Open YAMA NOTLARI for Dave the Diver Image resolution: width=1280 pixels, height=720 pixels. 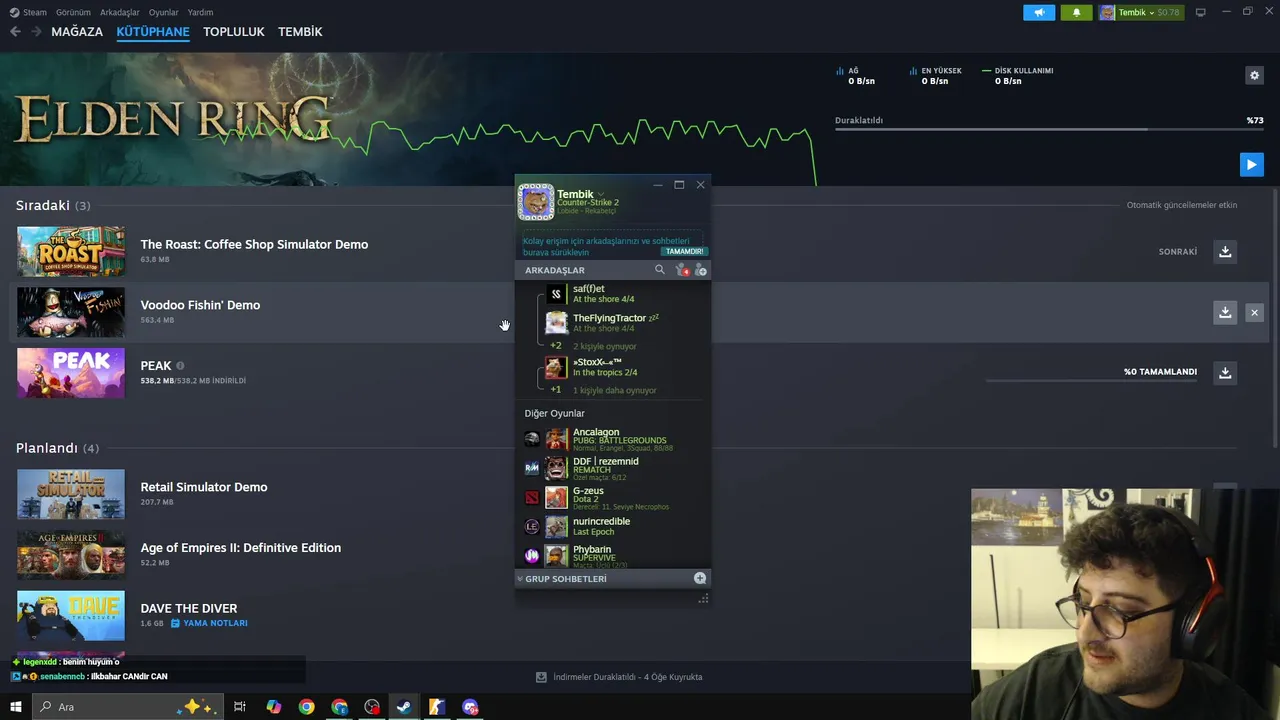pos(209,623)
